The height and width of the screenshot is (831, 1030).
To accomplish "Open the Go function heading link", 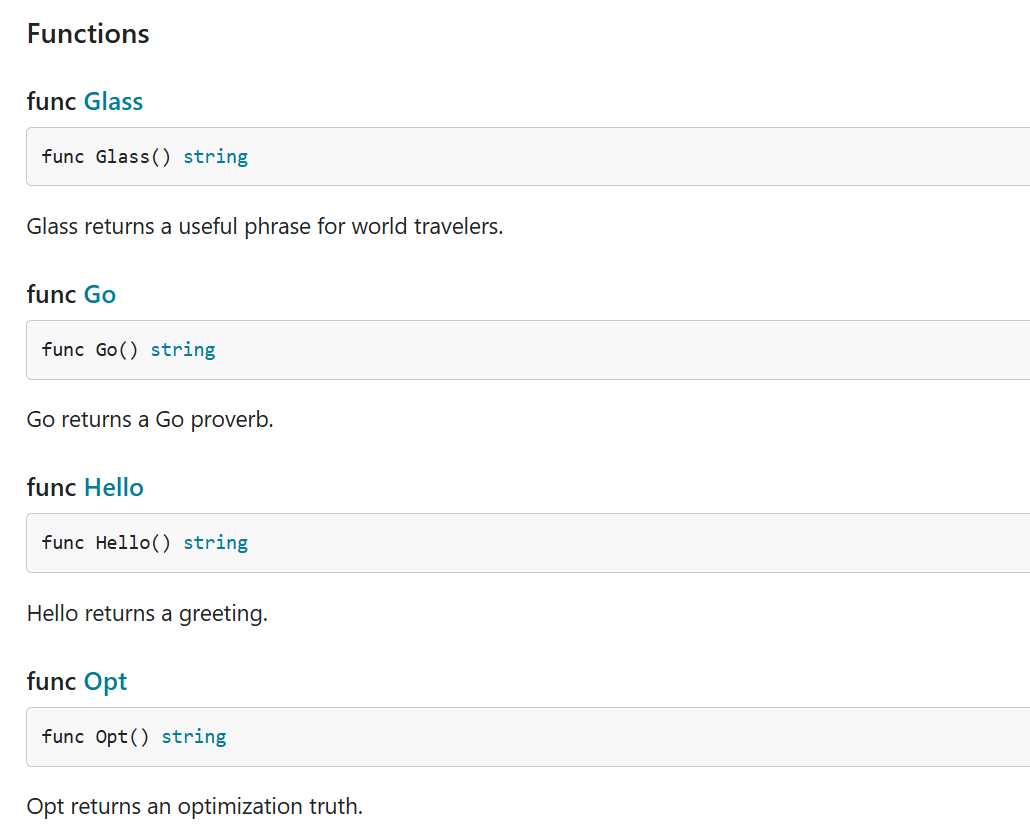I will (x=100, y=294).
